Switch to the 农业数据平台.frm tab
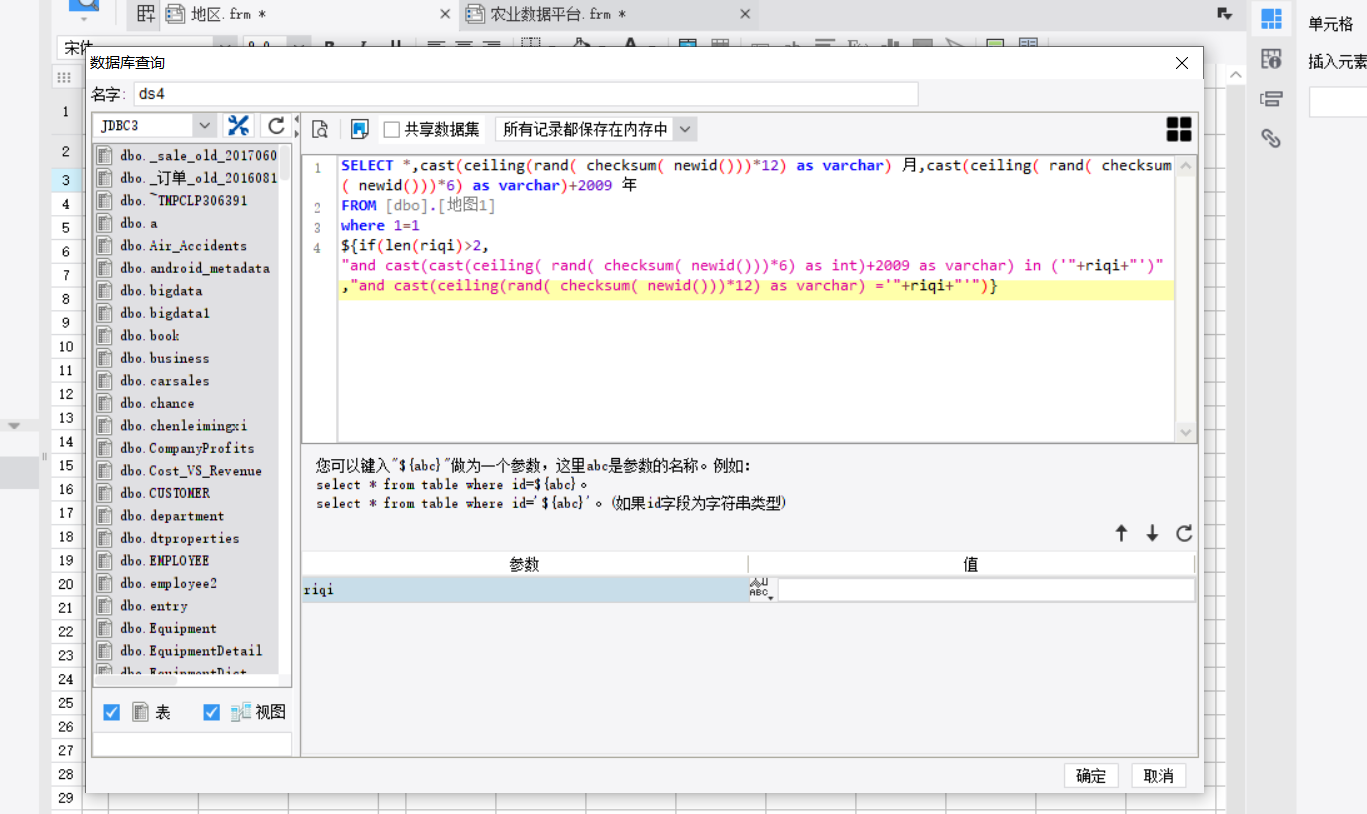Viewport: 1367px width, 814px height. point(558,14)
